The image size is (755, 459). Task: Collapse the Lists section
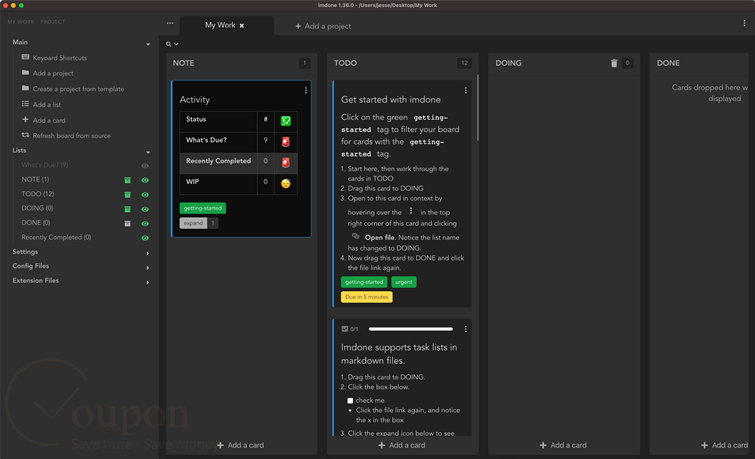coord(148,152)
